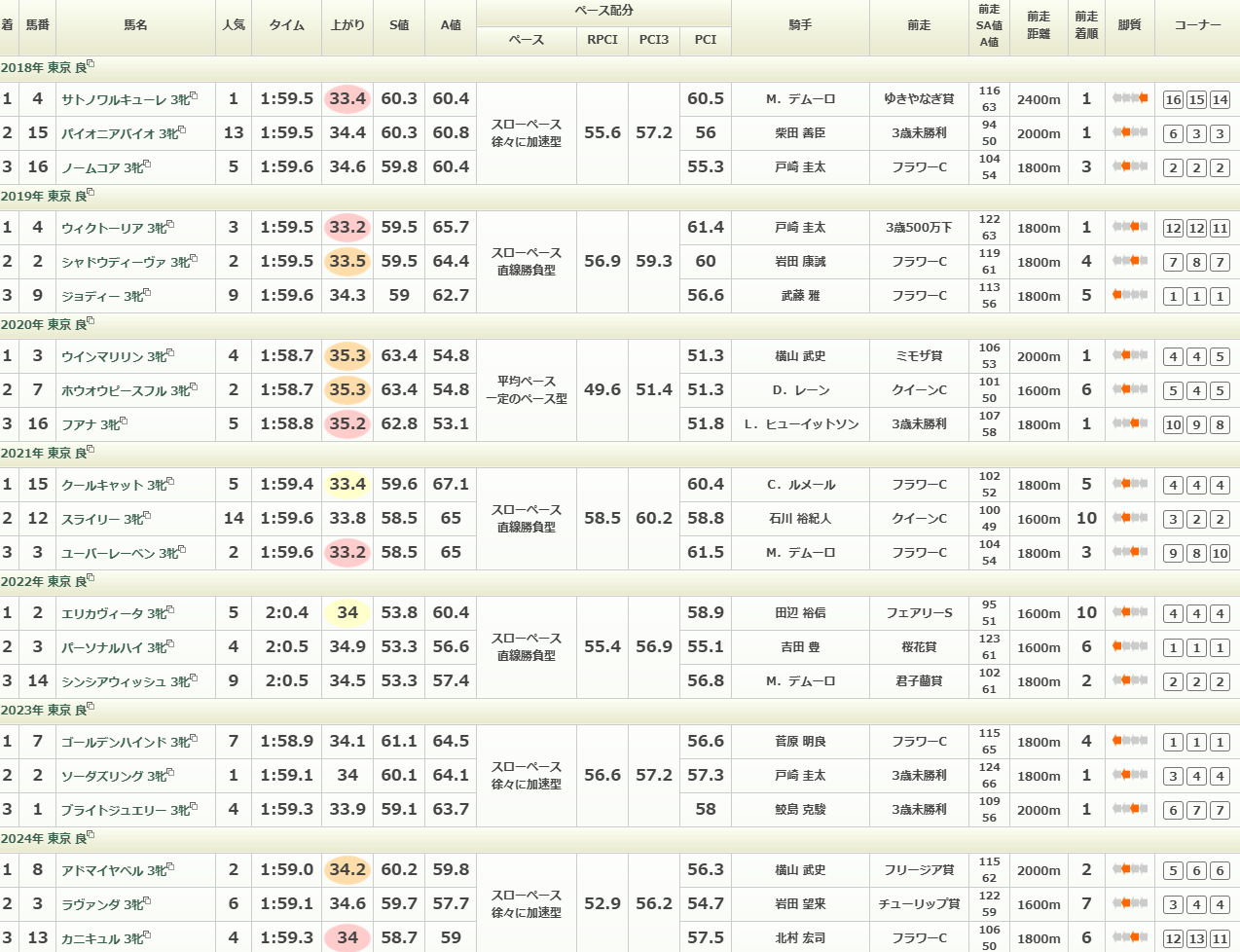Click the popup icon beside ソーダズリング
This screenshot has height=952, width=1240.
(170, 772)
